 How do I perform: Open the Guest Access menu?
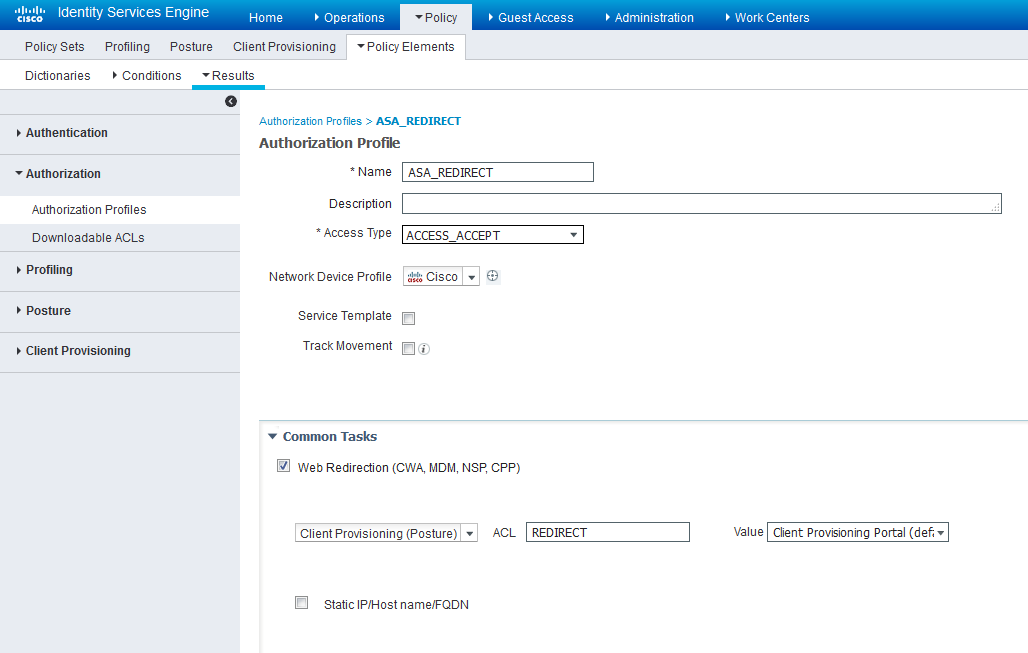(531, 18)
